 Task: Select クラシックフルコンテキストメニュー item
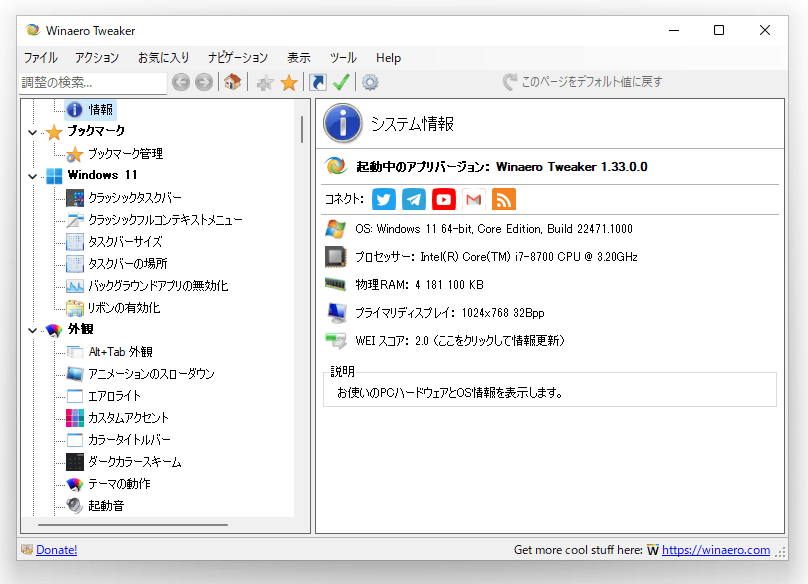point(165,220)
